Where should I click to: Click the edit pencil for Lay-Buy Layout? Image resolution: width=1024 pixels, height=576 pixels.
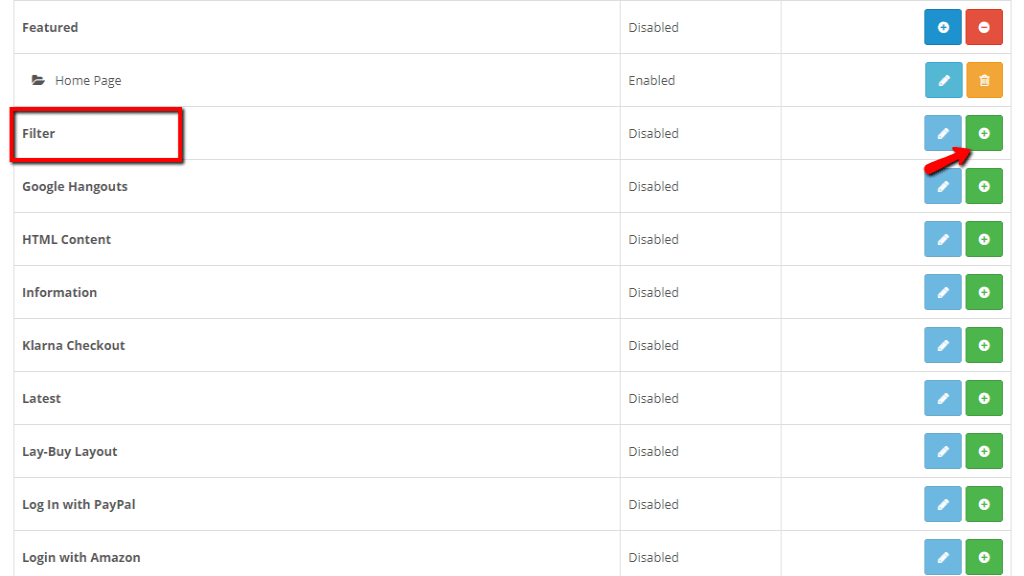pos(942,452)
